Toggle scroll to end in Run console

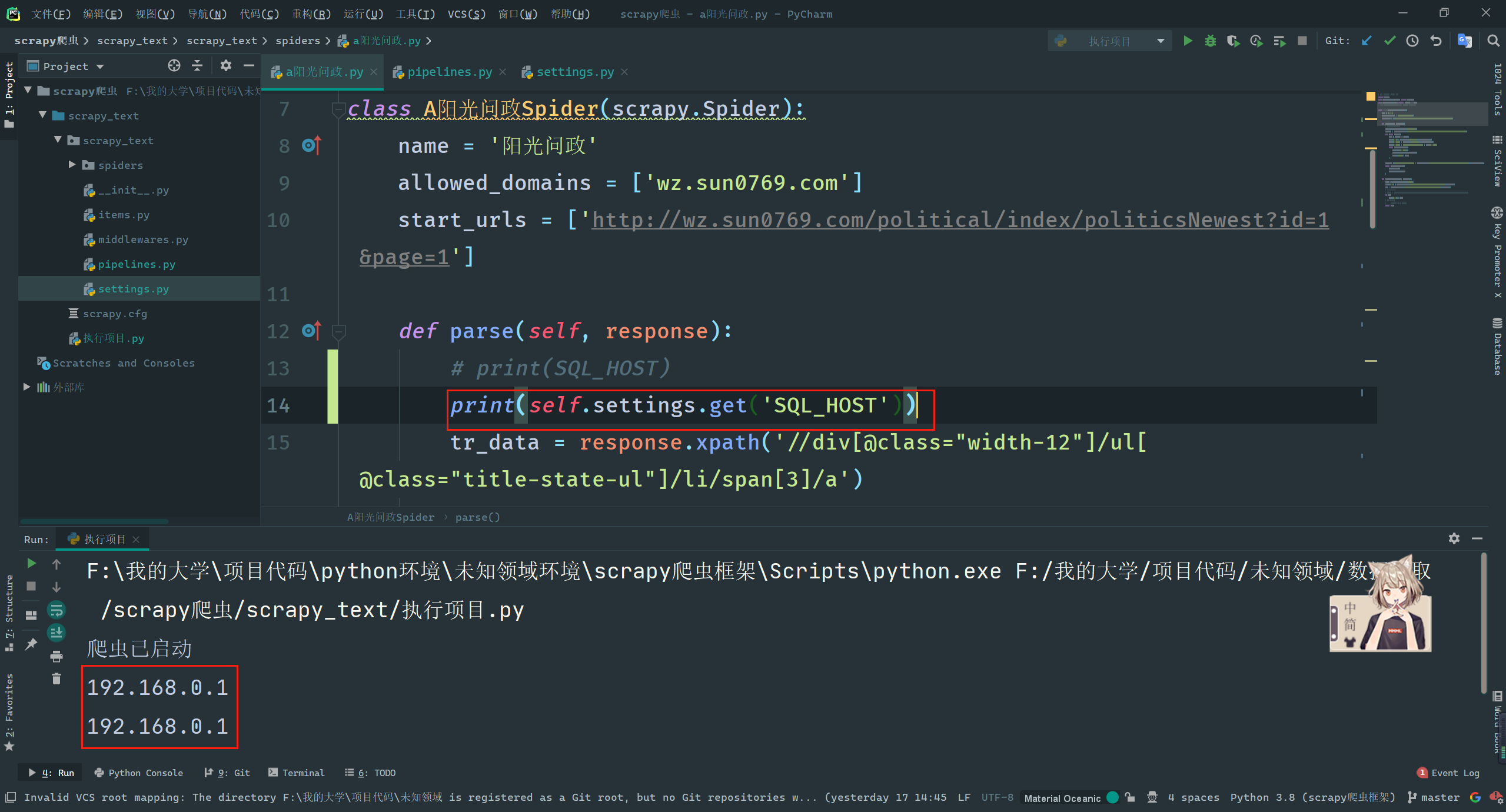[56, 633]
